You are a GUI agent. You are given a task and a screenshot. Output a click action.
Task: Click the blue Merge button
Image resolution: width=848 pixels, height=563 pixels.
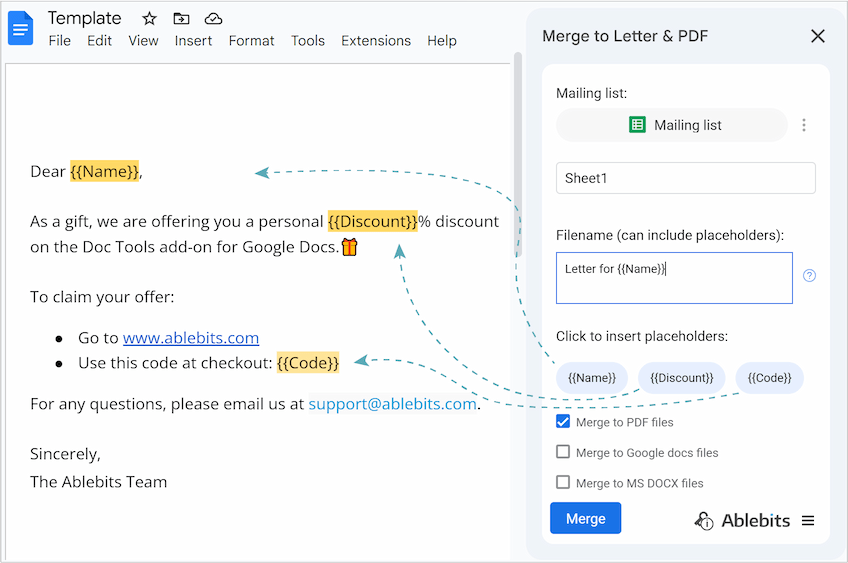click(586, 518)
